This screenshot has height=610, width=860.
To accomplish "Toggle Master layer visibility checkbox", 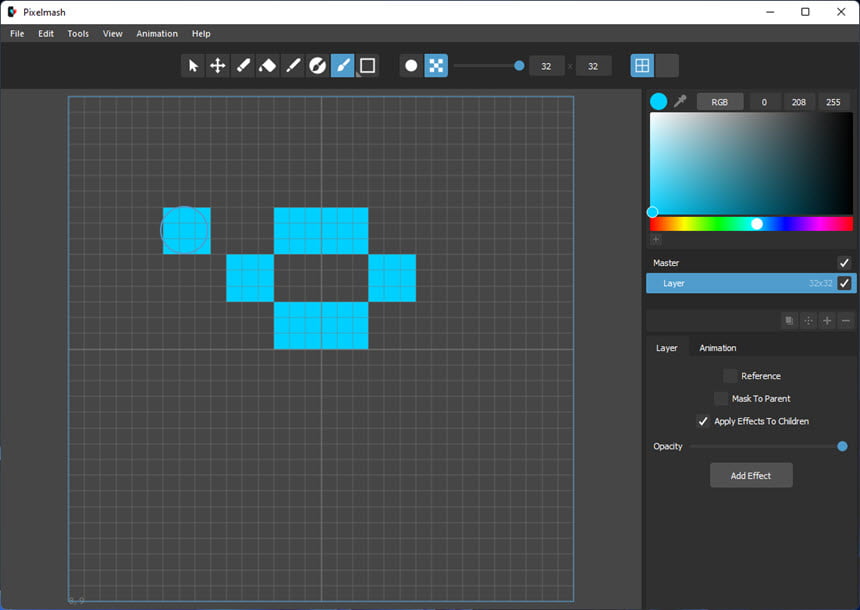I will 844,263.
